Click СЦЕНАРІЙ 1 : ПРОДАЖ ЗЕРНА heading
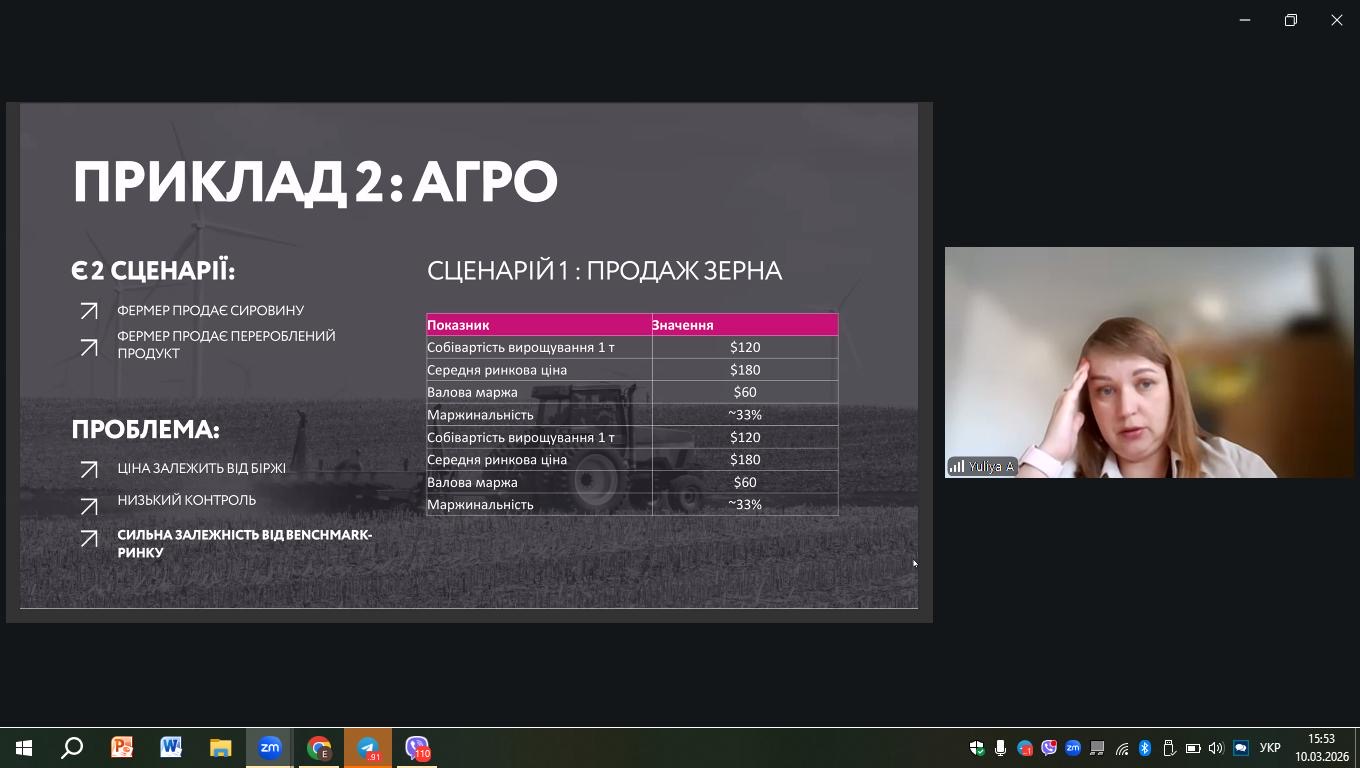 604,271
